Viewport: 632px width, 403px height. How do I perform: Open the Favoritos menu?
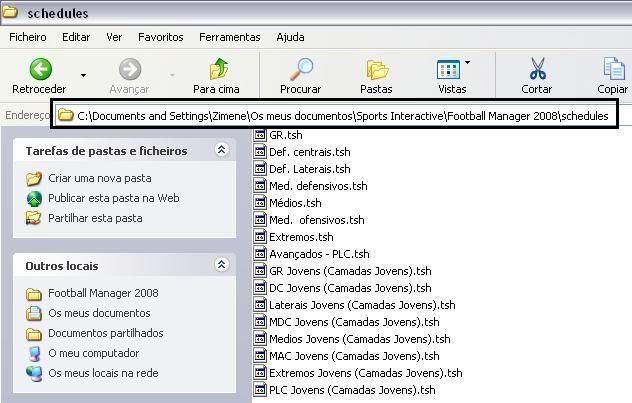(x=160, y=37)
